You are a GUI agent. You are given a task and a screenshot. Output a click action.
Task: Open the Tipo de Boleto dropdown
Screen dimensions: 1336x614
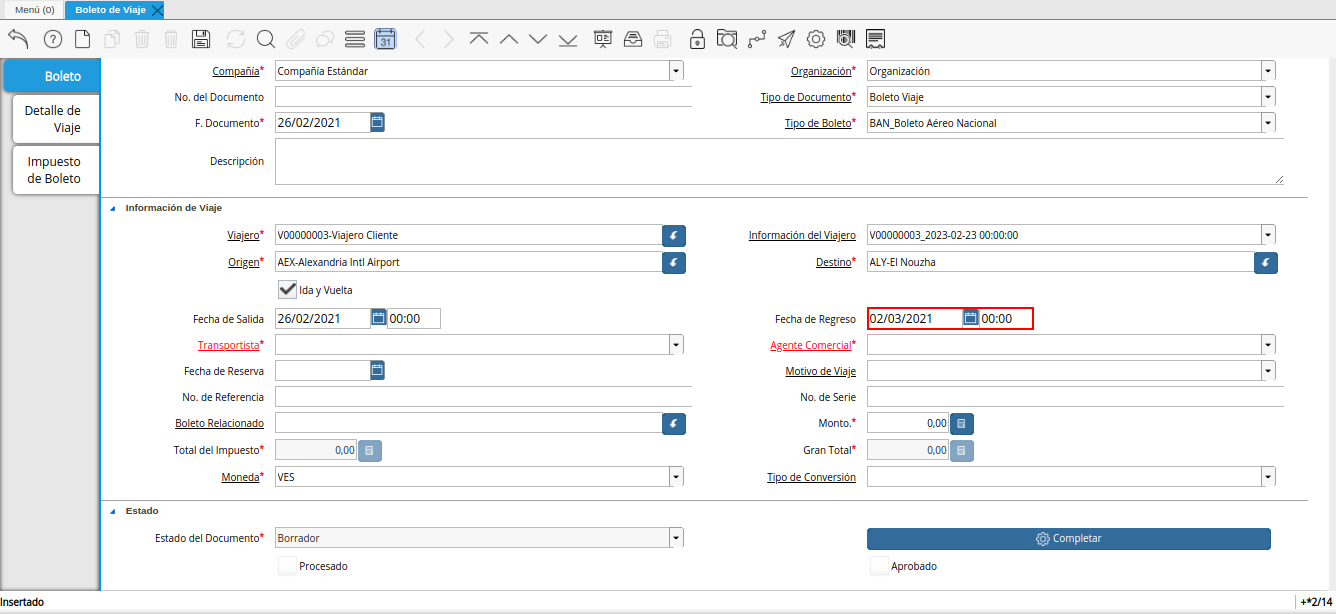pyautogui.click(x=1268, y=123)
